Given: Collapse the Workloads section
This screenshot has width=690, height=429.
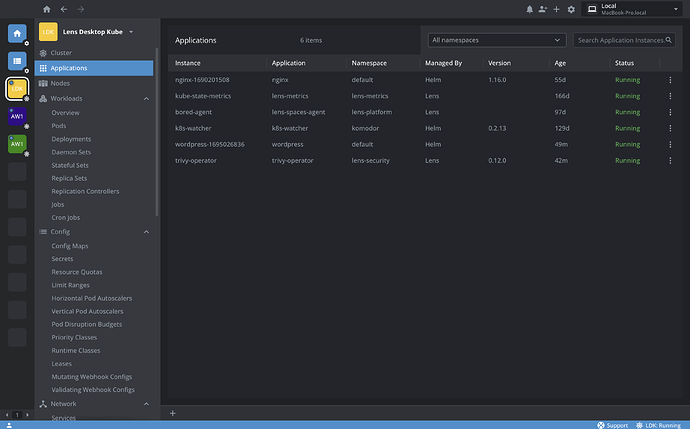Looking at the screenshot, I should point(146,99).
